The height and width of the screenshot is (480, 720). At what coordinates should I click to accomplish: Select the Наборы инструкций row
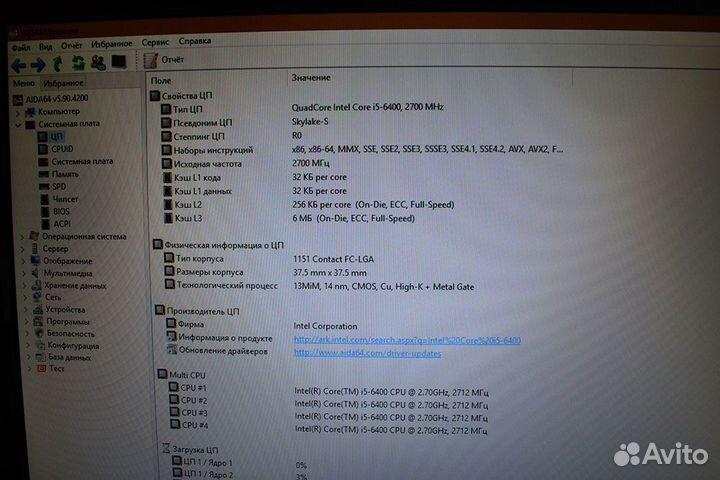pos(363,150)
